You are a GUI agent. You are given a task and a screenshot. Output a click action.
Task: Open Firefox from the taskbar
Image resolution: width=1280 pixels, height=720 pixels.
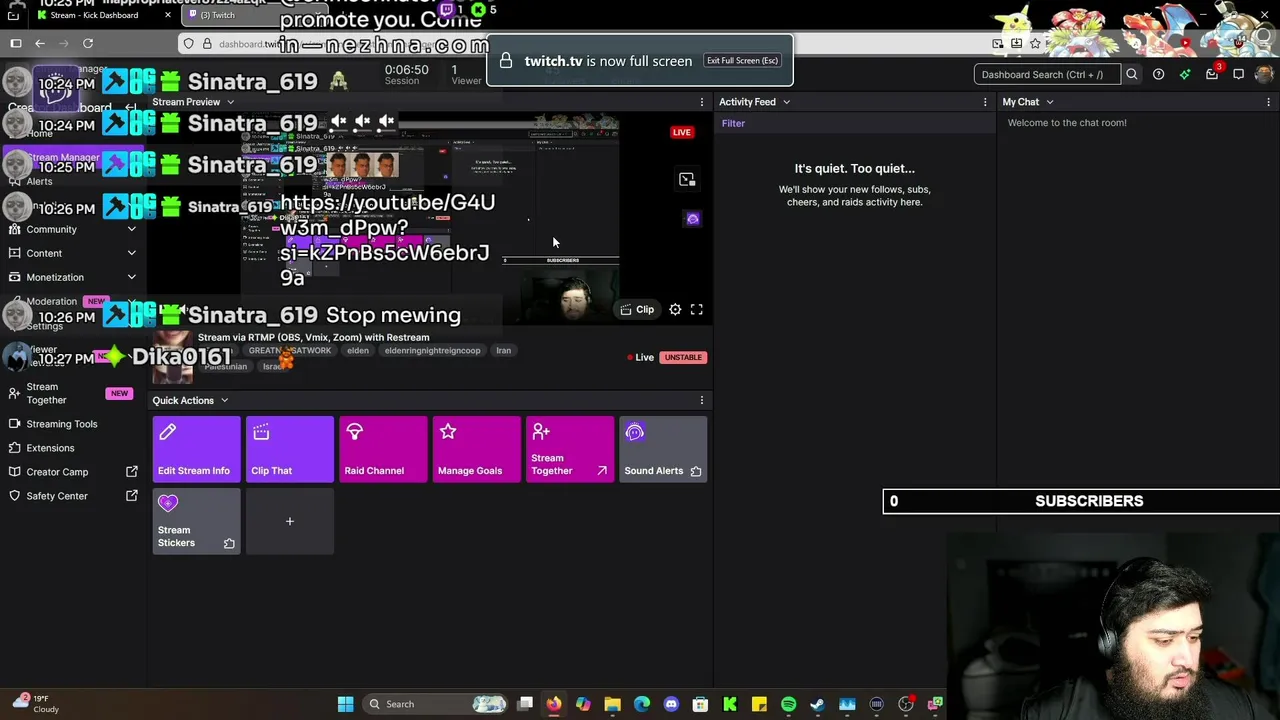click(554, 704)
